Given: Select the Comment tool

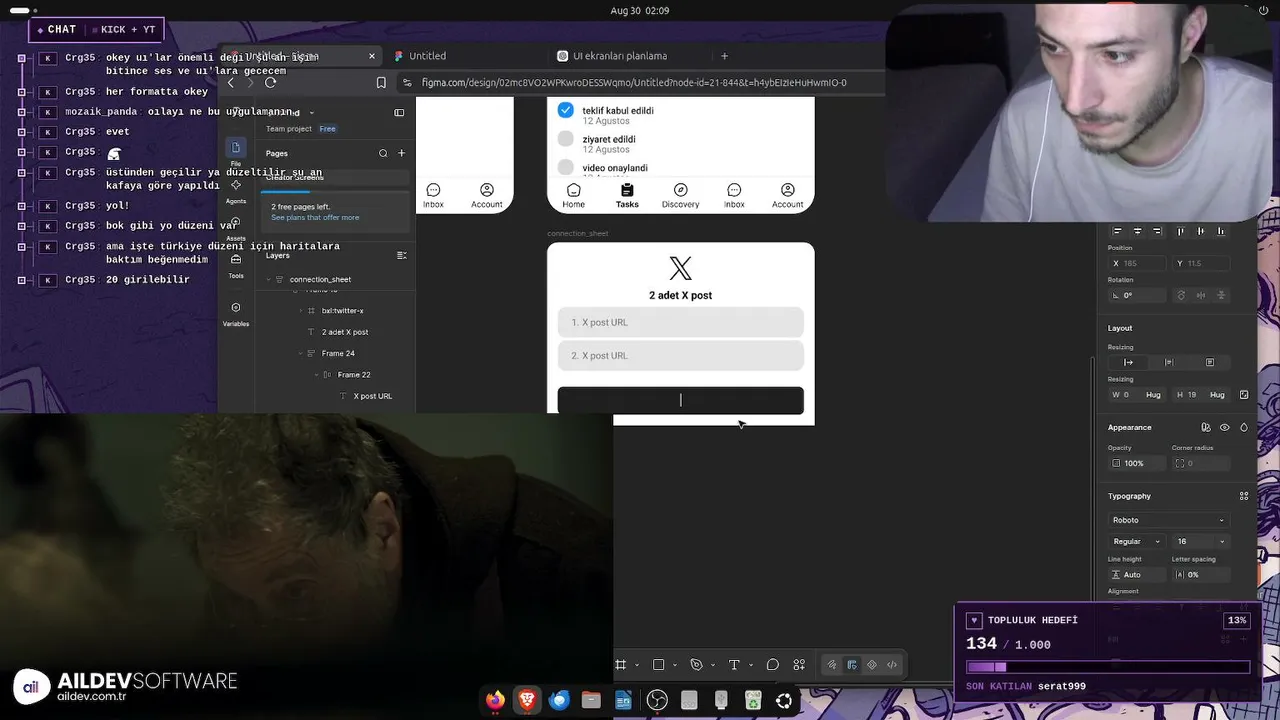Looking at the screenshot, I should click(x=772, y=665).
